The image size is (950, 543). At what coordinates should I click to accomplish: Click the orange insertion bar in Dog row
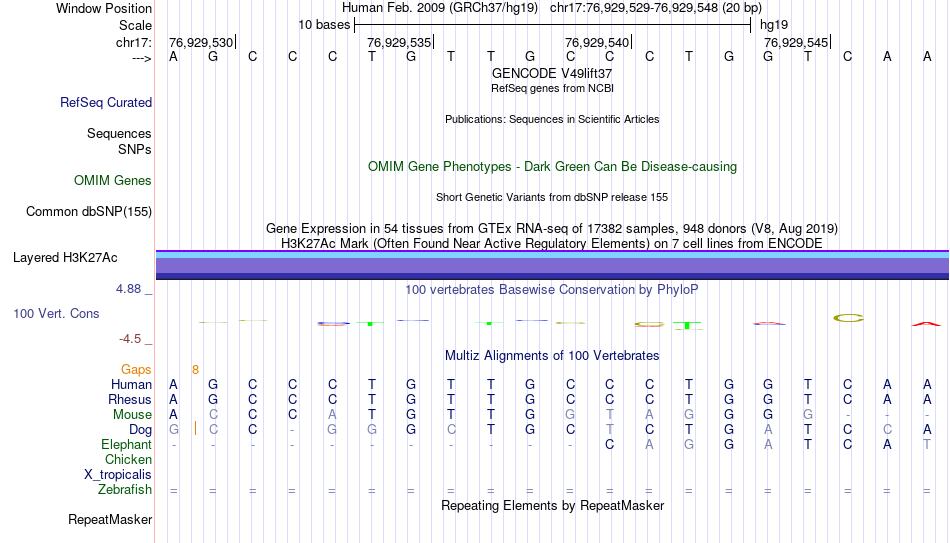[195, 428]
